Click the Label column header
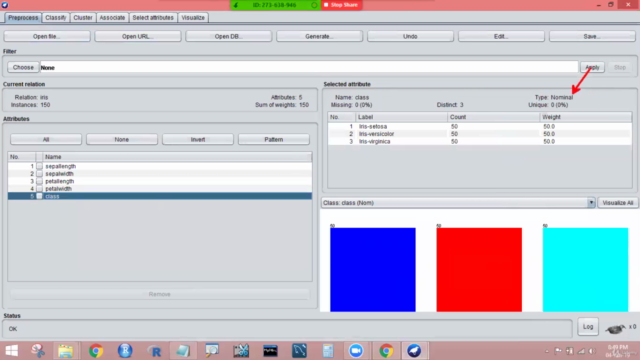 pos(401,117)
